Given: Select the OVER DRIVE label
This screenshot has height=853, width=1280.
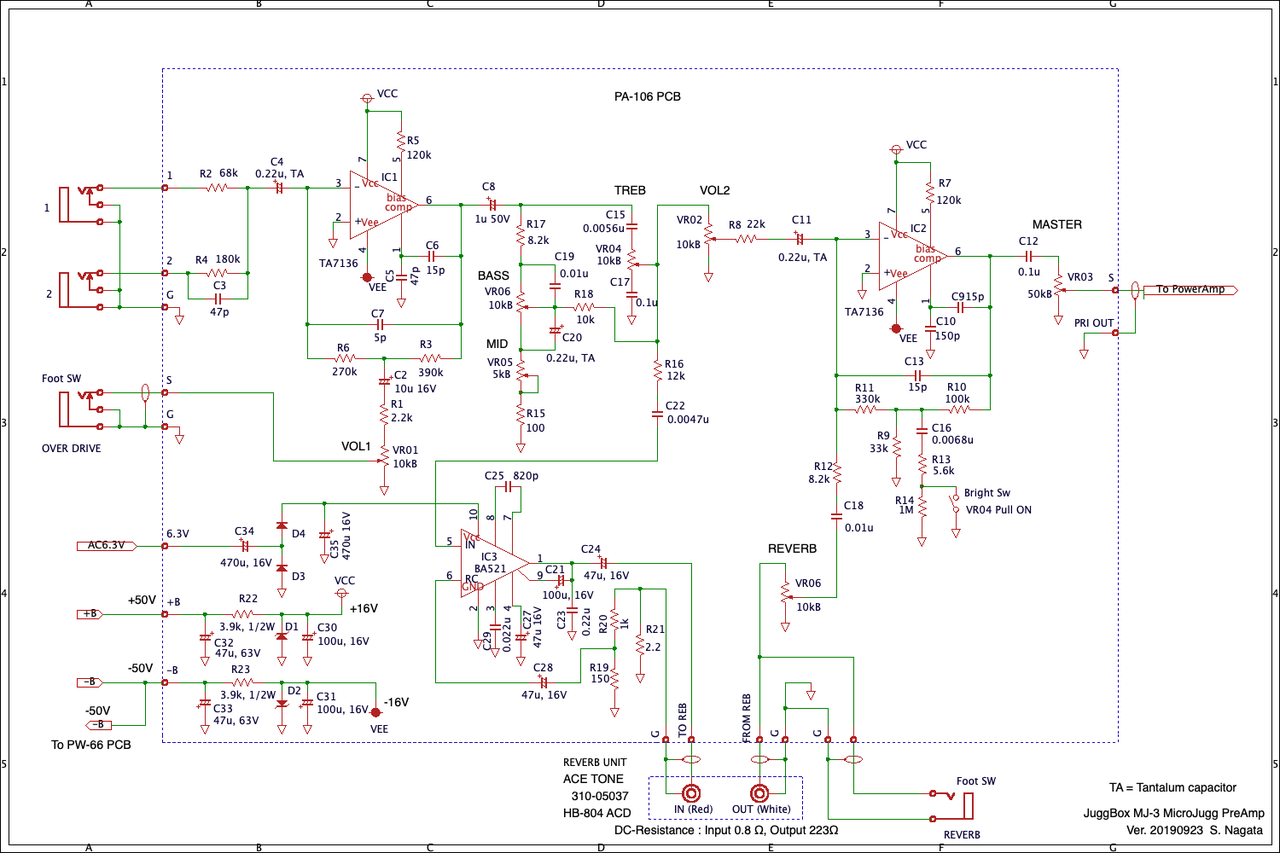Looking at the screenshot, I should [71, 448].
